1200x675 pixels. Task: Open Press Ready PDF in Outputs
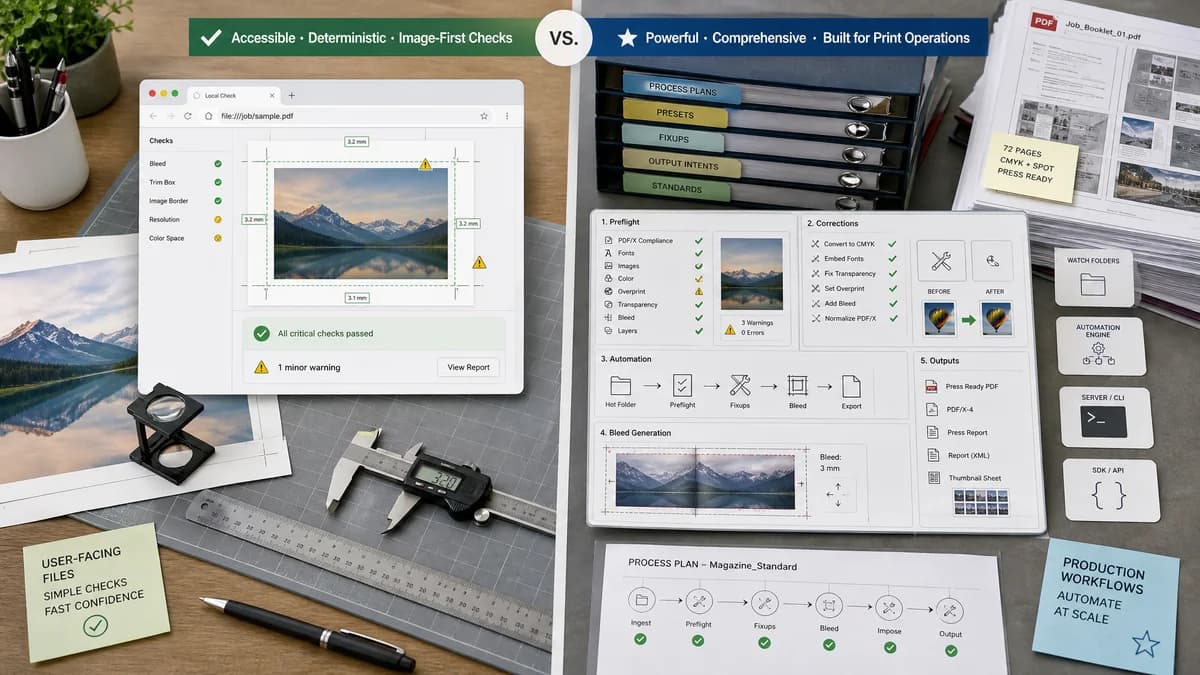click(x=963, y=386)
